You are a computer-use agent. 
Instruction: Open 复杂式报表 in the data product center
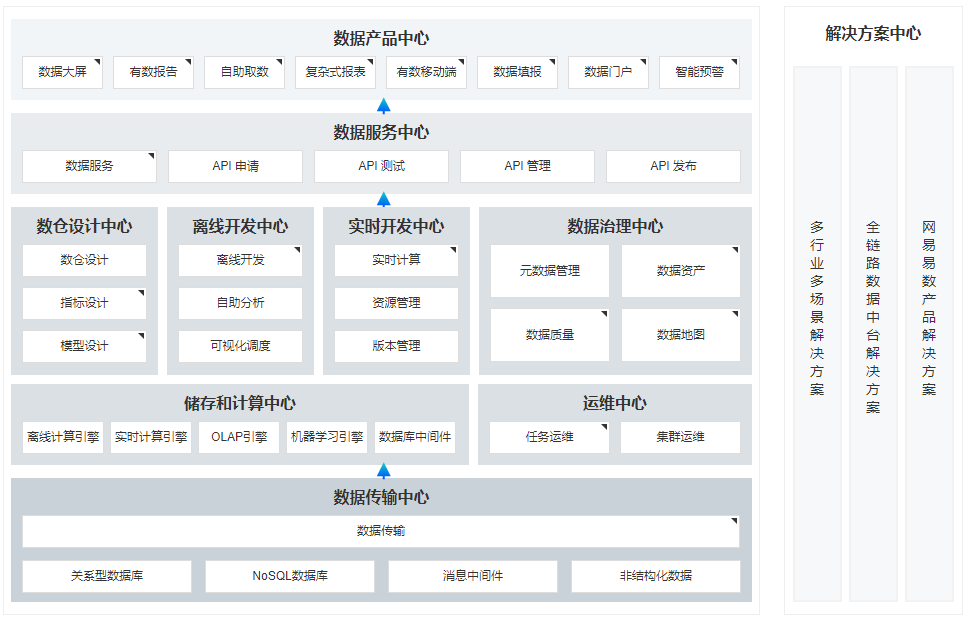335,72
